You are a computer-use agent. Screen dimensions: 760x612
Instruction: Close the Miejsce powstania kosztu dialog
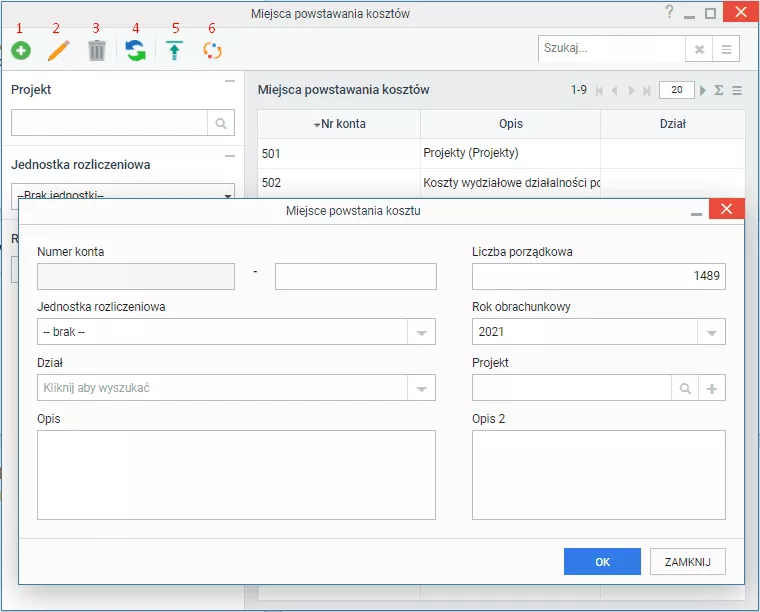726,209
